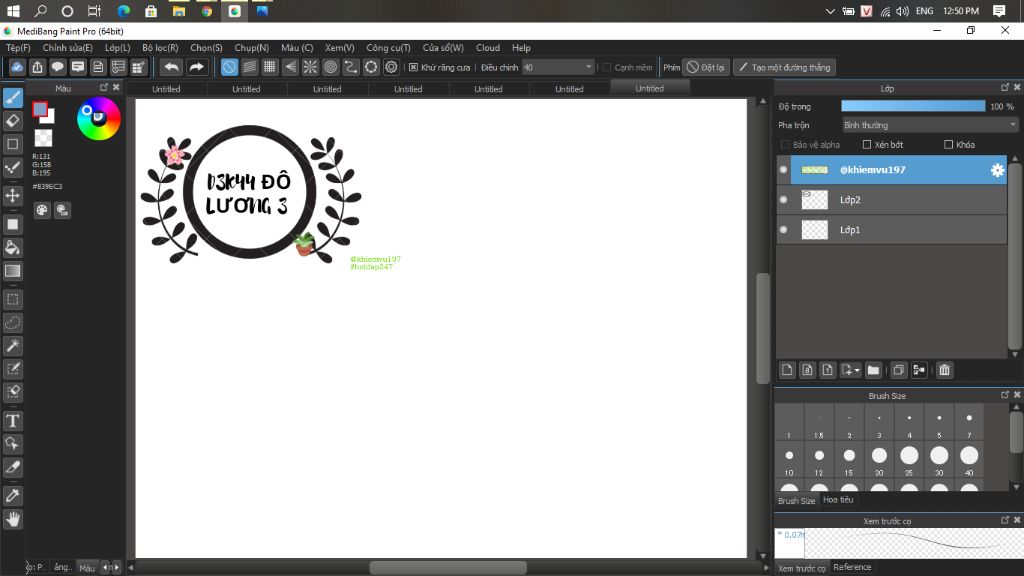Enable crisscross grid snap guide
Viewport: 1024px width, 576px height.
(270, 67)
